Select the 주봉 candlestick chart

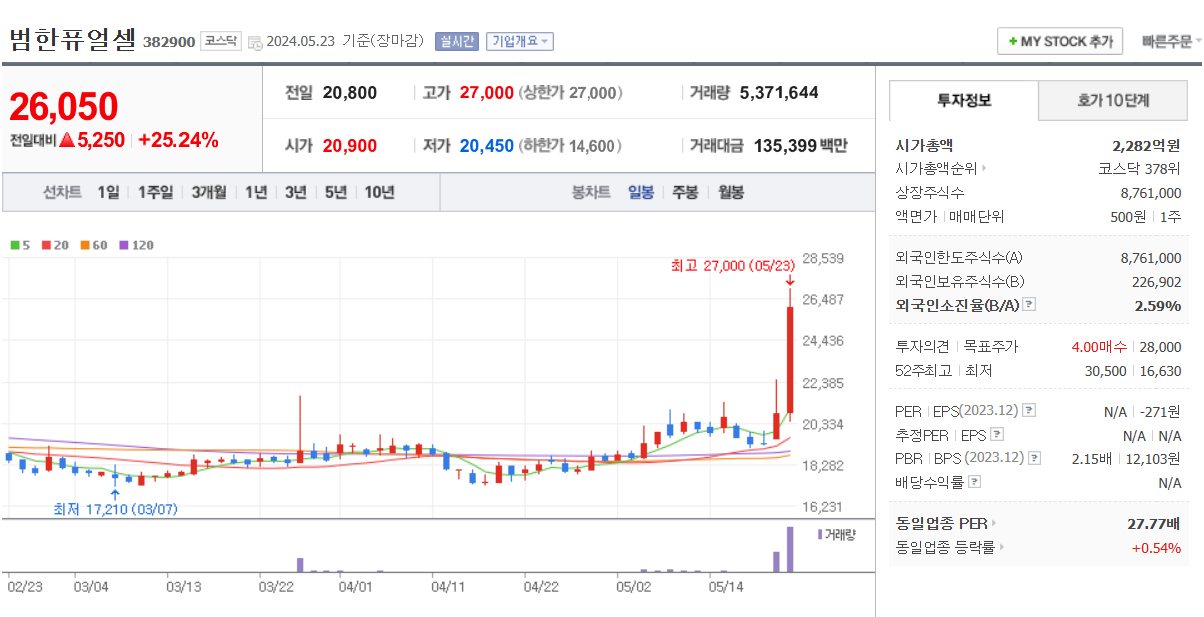685,192
